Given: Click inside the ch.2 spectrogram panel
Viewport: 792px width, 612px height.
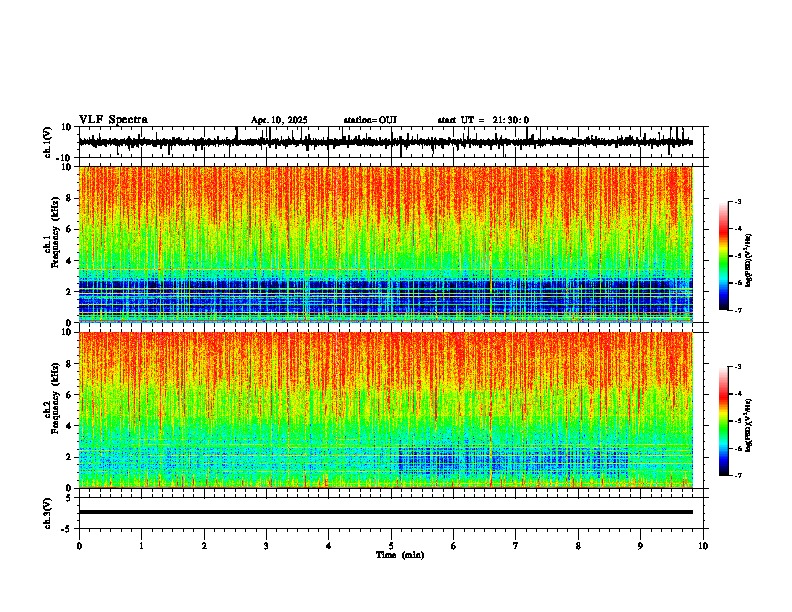Looking at the screenshot, I should click(386, 410).
